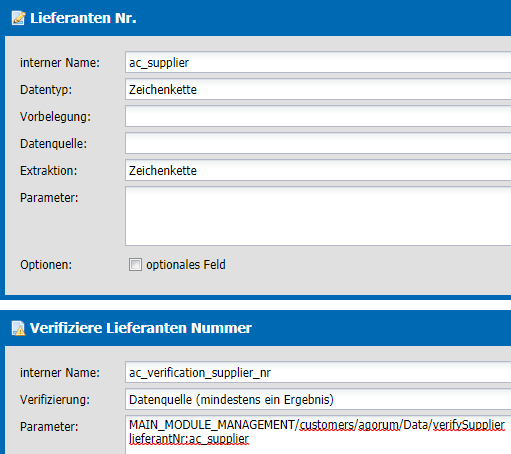Open the Datentyp combo box showing Zeichenkette
This screenshot has width=511, height=454.
318,89
